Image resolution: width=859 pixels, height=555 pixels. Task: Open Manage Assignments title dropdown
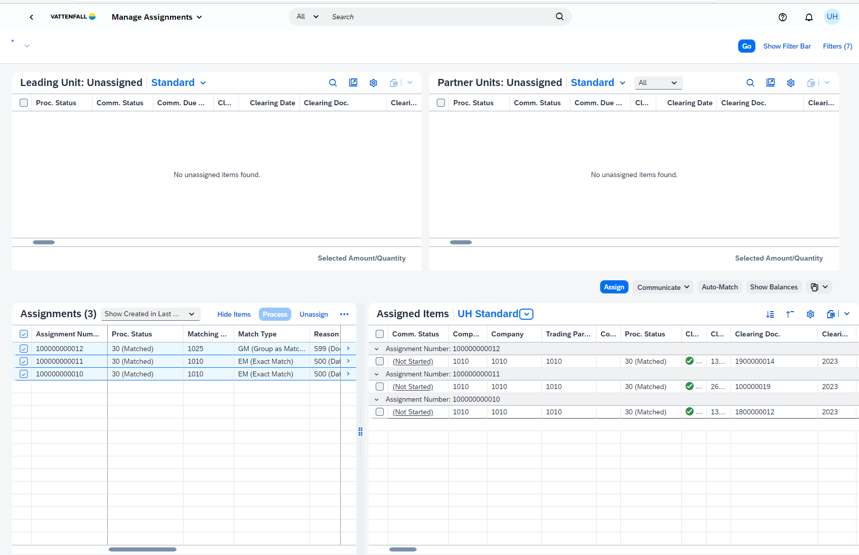pyautogui.click(x=157, y=17)
